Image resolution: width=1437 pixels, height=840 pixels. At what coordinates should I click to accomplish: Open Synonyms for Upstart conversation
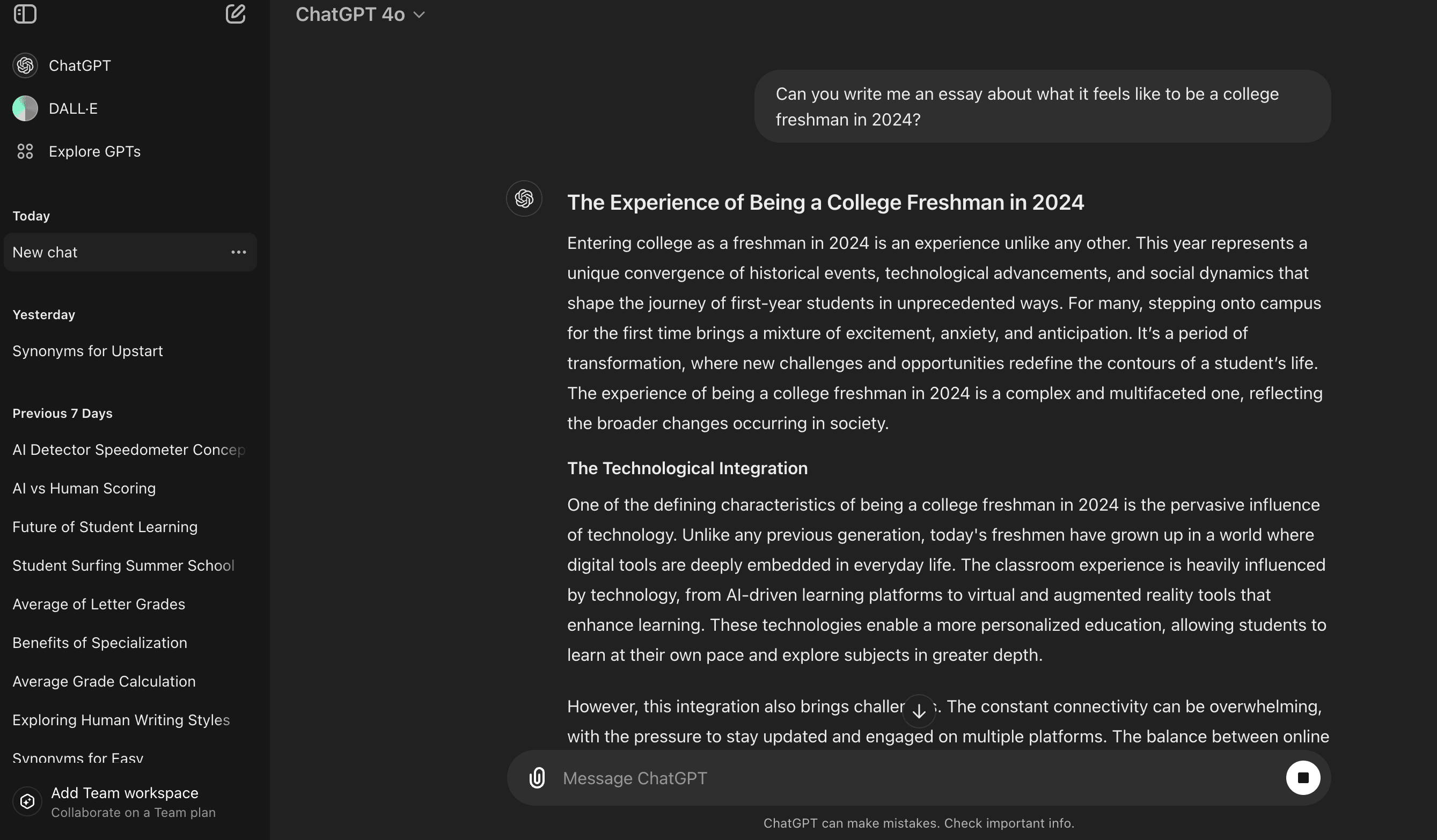tap(88, 351)
